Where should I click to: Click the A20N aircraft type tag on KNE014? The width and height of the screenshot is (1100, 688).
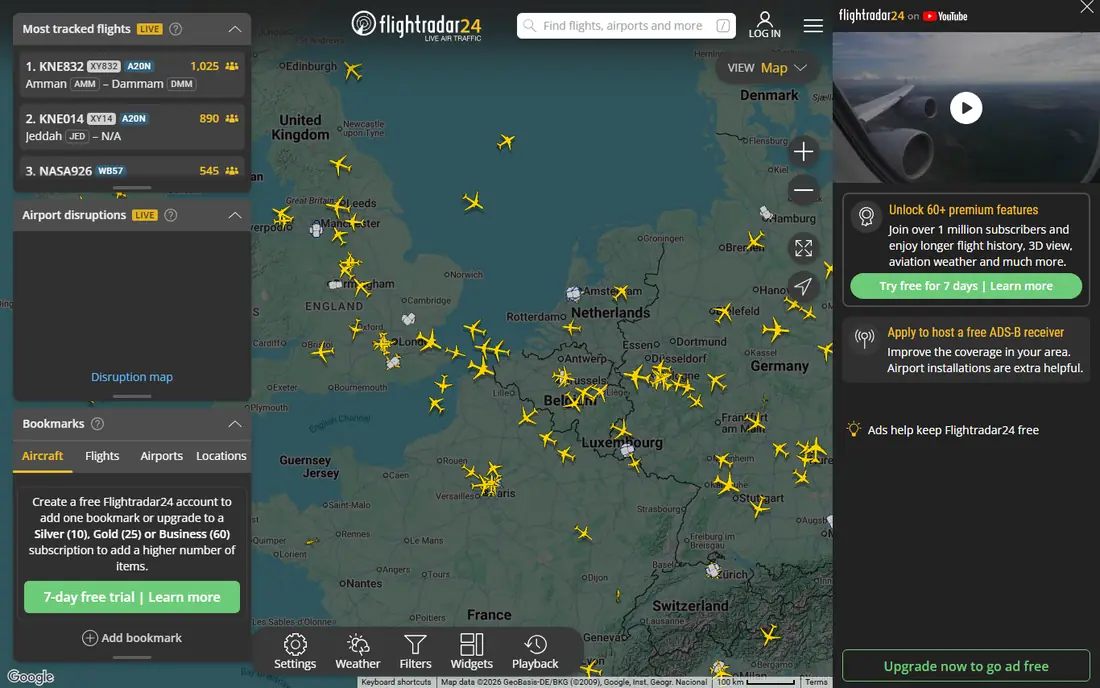click(x=133, y=119)
